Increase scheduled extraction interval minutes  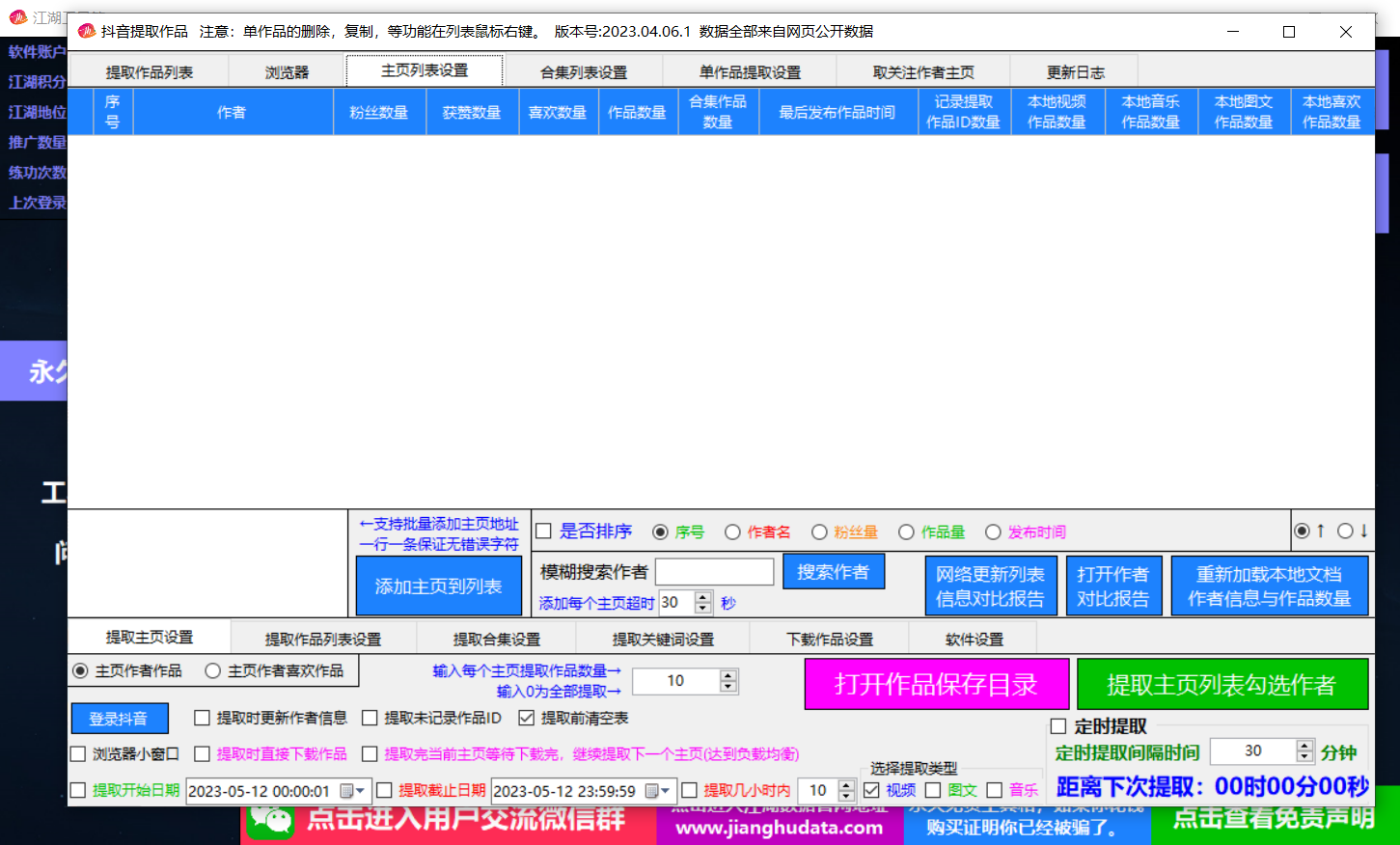pyautogui.click(x=1305, y=745)
